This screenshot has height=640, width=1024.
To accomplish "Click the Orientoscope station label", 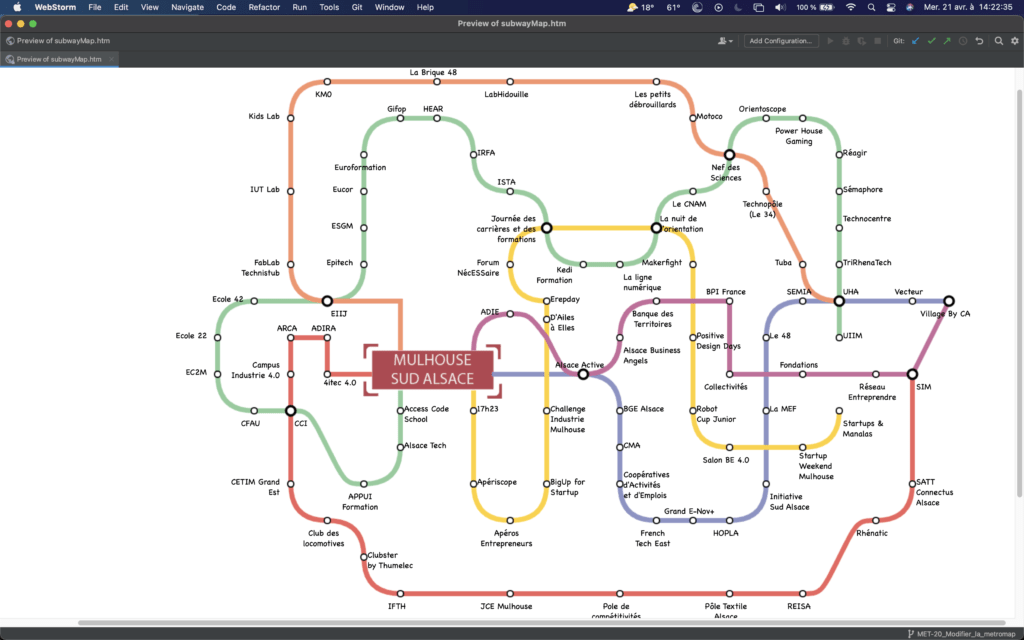I will click(x=762, y=109).
